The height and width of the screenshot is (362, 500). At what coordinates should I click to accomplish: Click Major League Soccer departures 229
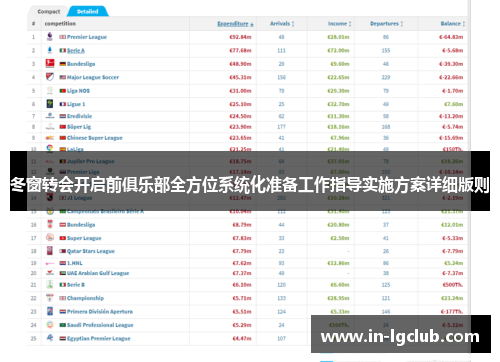(x=386, y=77)
